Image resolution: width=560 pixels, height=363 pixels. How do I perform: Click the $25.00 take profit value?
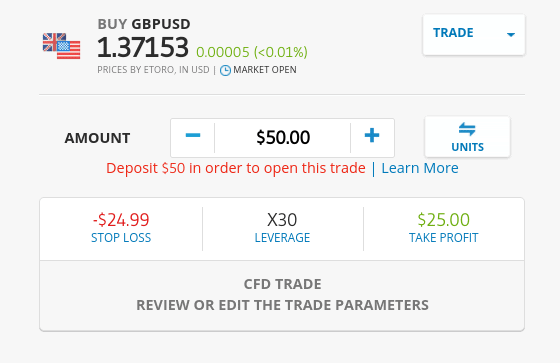[444, 220]
